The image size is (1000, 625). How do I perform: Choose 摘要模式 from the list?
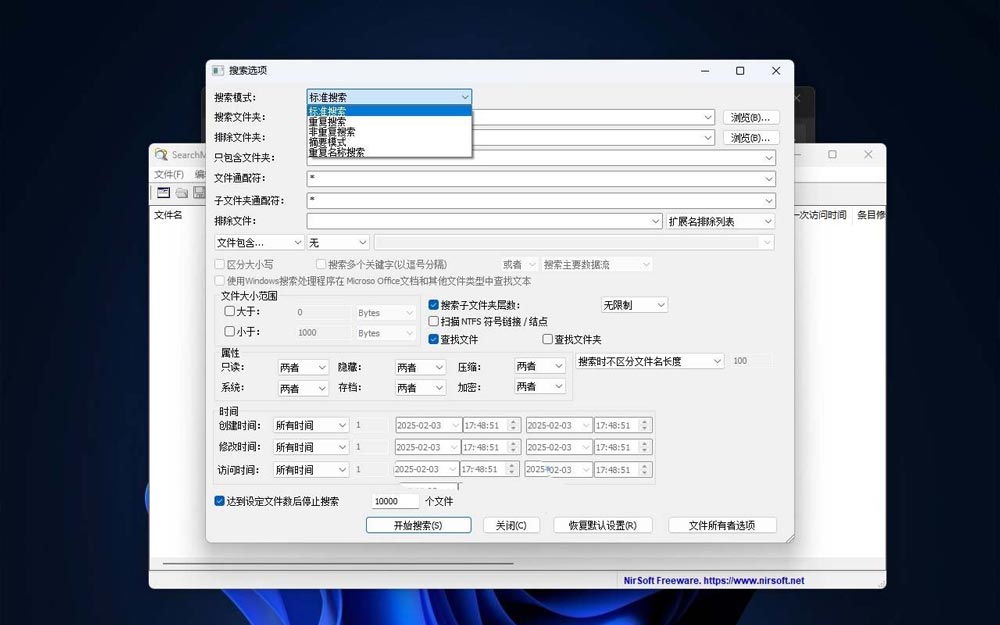point(389,142)
